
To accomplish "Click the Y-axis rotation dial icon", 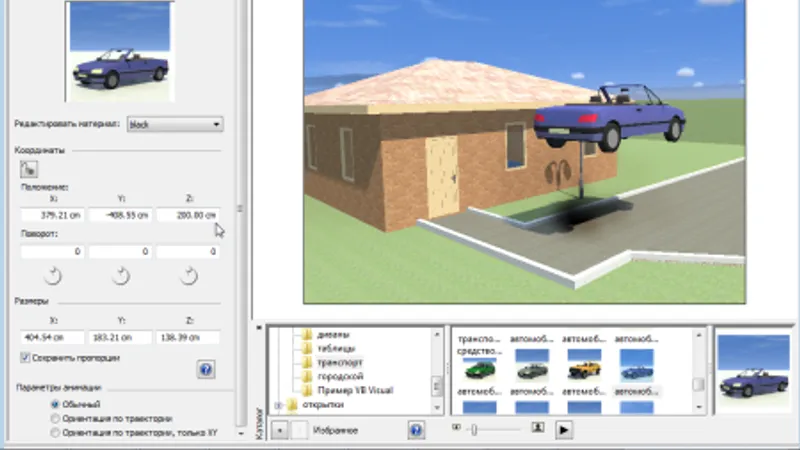I will coord(120,276).
